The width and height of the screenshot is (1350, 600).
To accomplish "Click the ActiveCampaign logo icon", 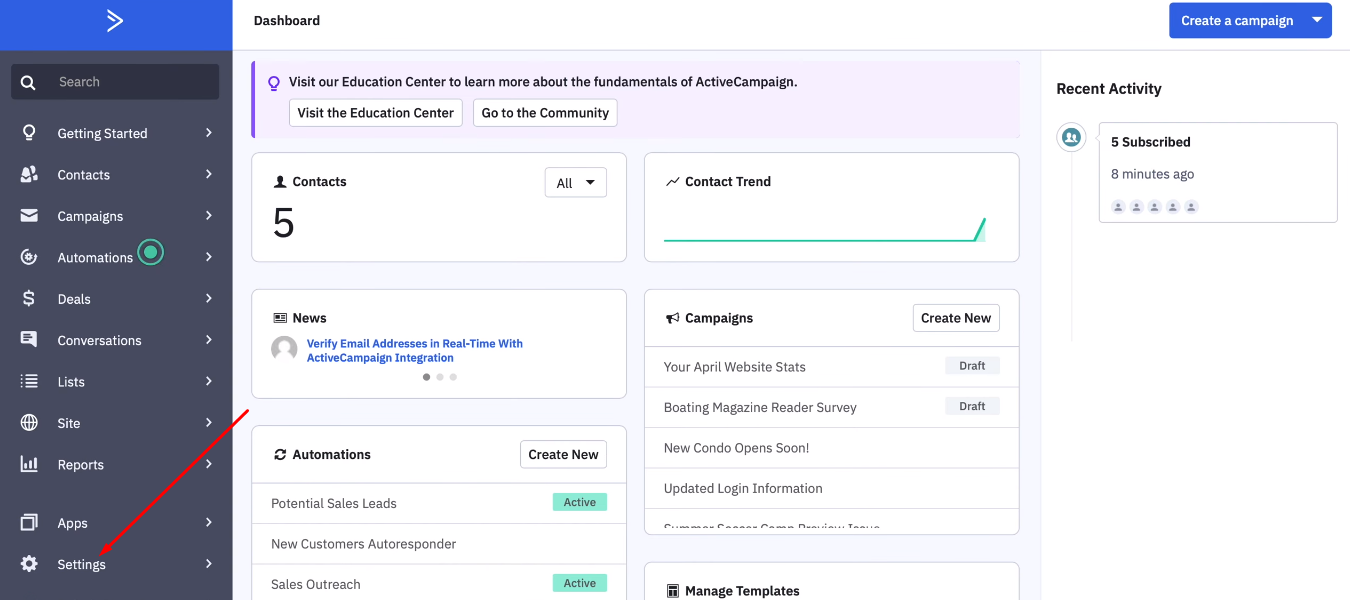I will point(115,20).
